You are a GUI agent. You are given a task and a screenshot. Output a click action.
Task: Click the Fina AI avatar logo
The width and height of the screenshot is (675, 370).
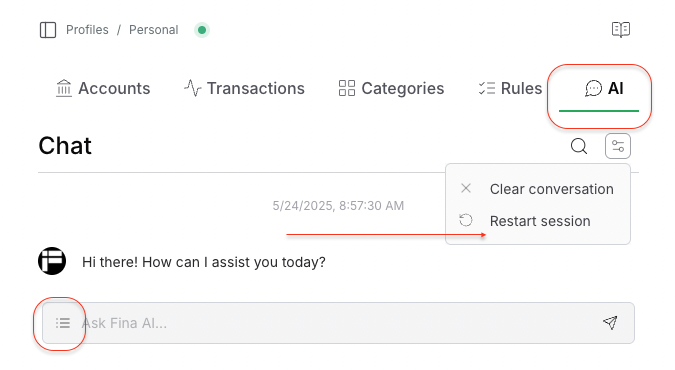click(52, 261)
